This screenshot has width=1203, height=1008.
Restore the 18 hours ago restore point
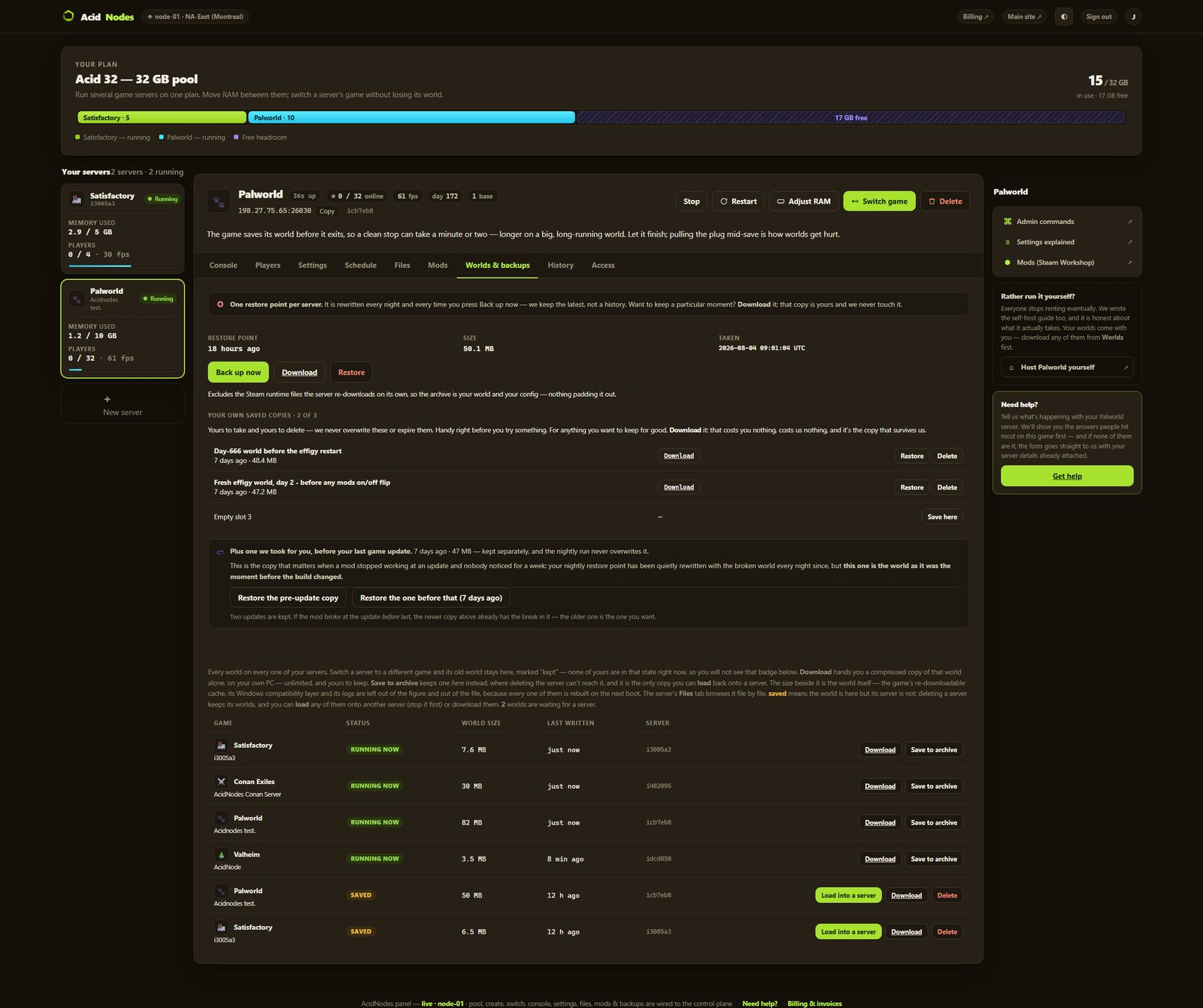pyautogui.click(x=351, y=372)
